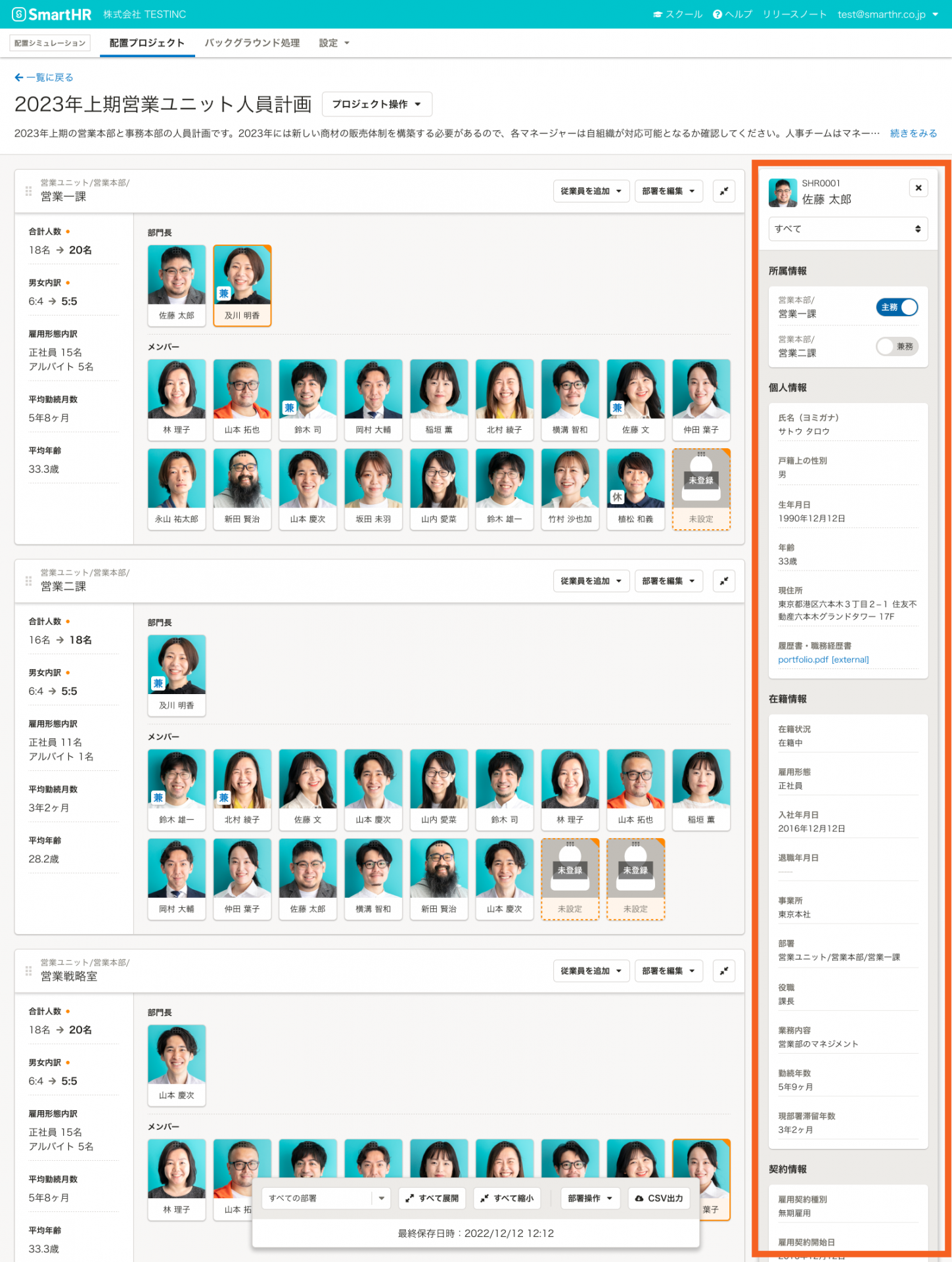Click the CSV出力 button
The image size is (952, 1262).
(659, 1198)
